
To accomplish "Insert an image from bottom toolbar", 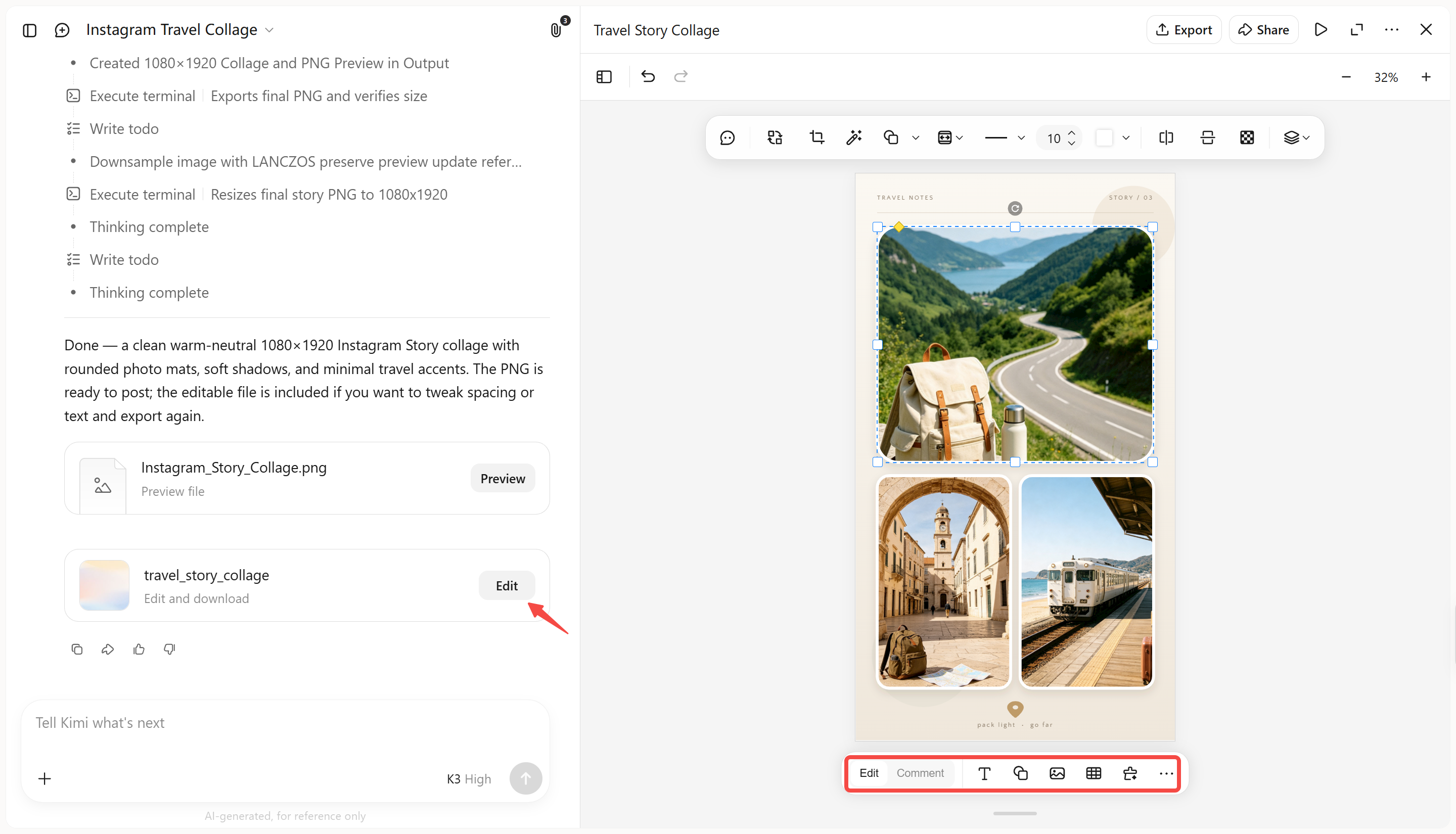I will [1057, 773].
